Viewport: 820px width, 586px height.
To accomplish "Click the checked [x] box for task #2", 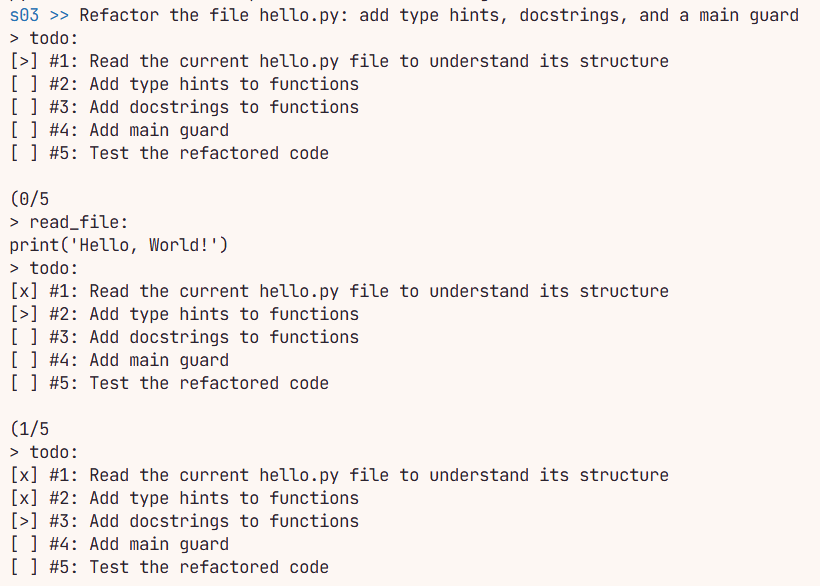I will [x=24, y=498].
